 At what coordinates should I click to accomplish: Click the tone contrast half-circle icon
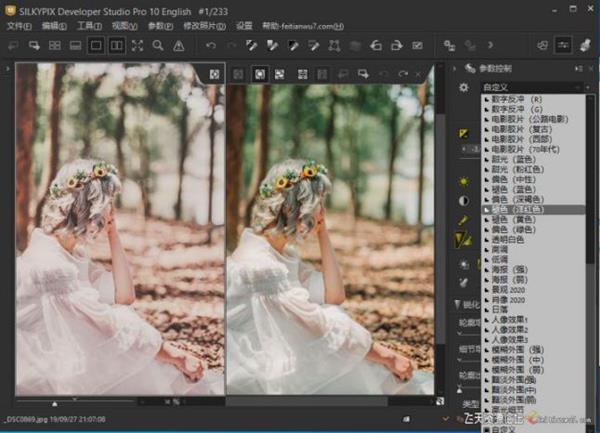tap(464, 200)
